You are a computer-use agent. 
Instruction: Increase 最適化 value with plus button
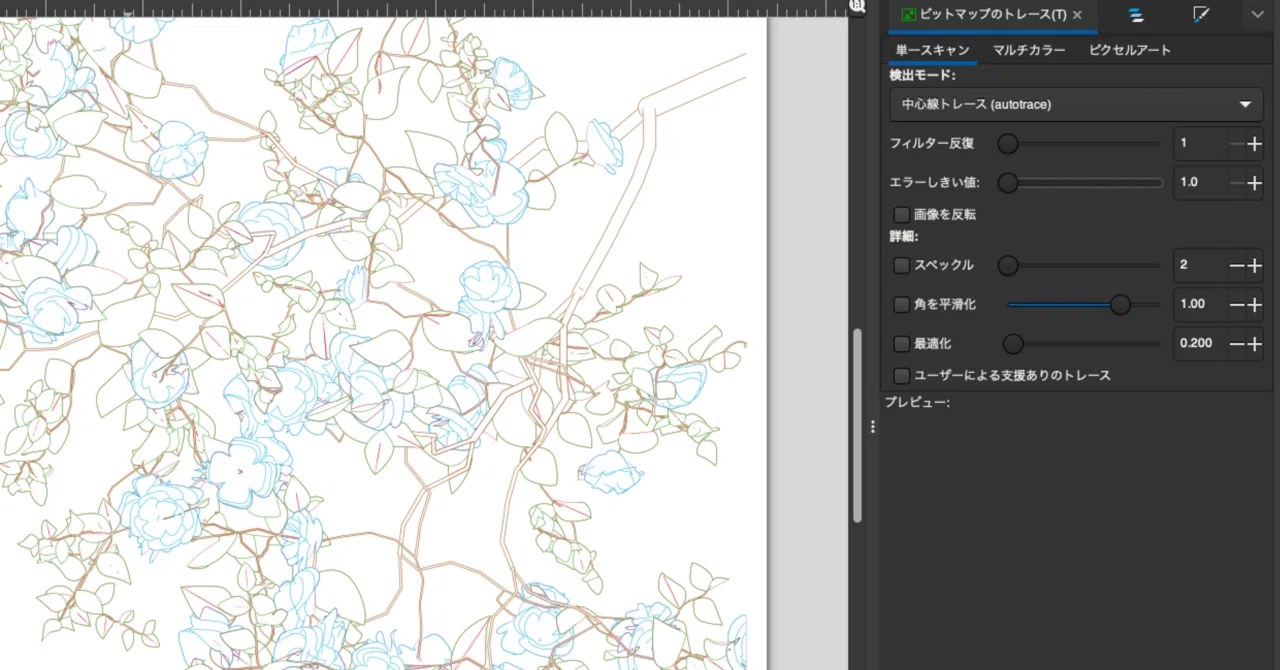point(1255,344)
